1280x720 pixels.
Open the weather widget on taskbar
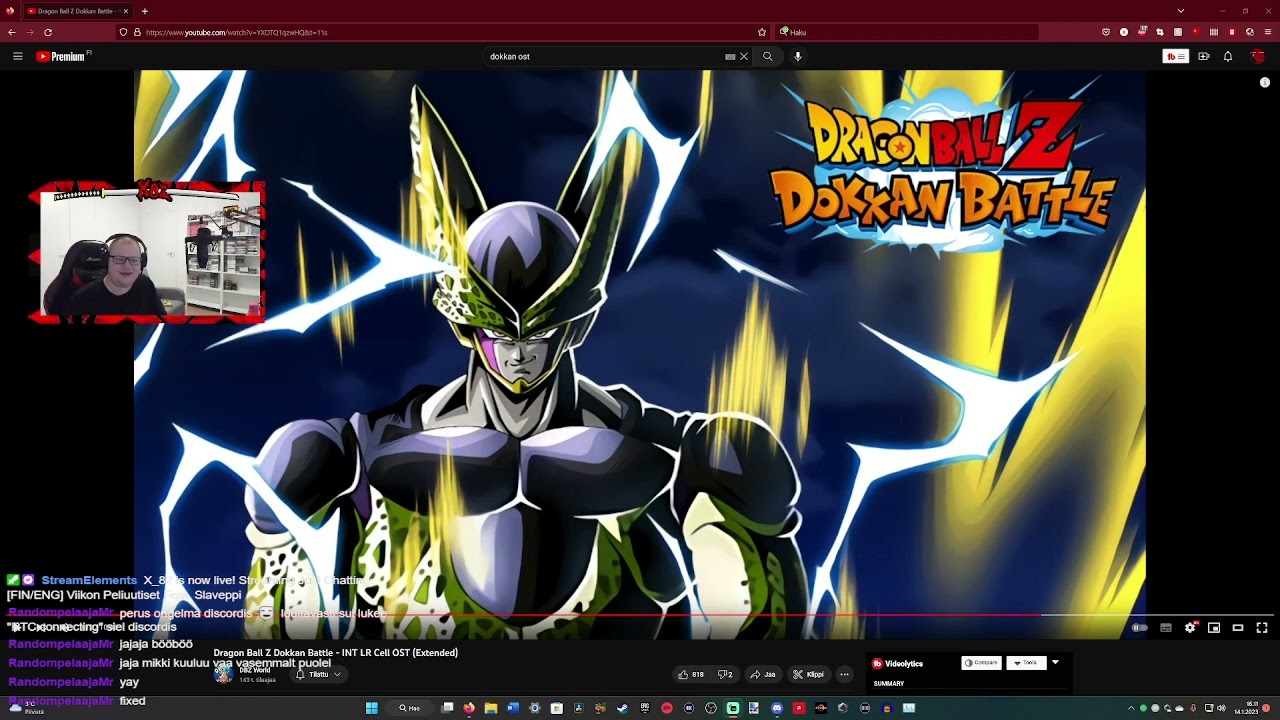tap(28, 708)
